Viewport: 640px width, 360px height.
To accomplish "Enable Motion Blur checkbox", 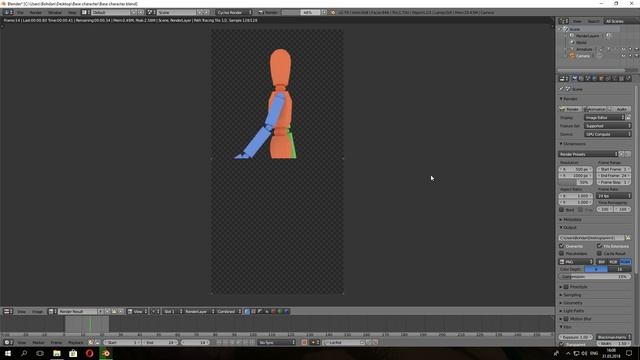I will pyautogui.click(x=566, y=319).
